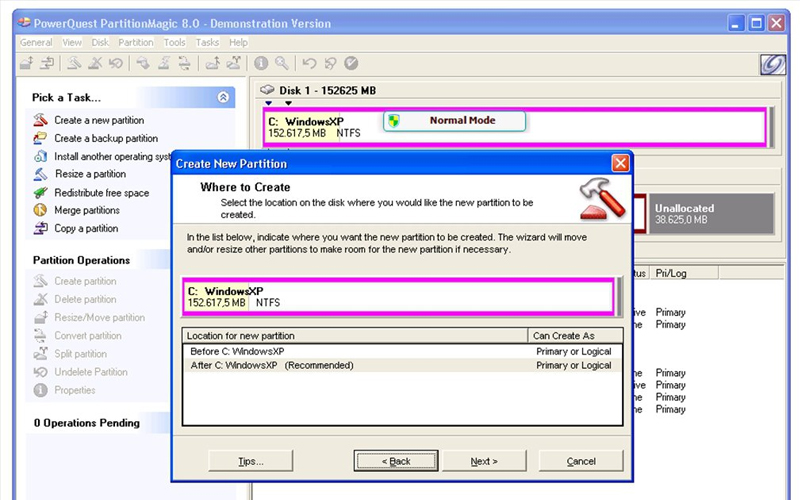Choose Merge partitions task
This screenshot has height=500, width=800.
[76, 210]
